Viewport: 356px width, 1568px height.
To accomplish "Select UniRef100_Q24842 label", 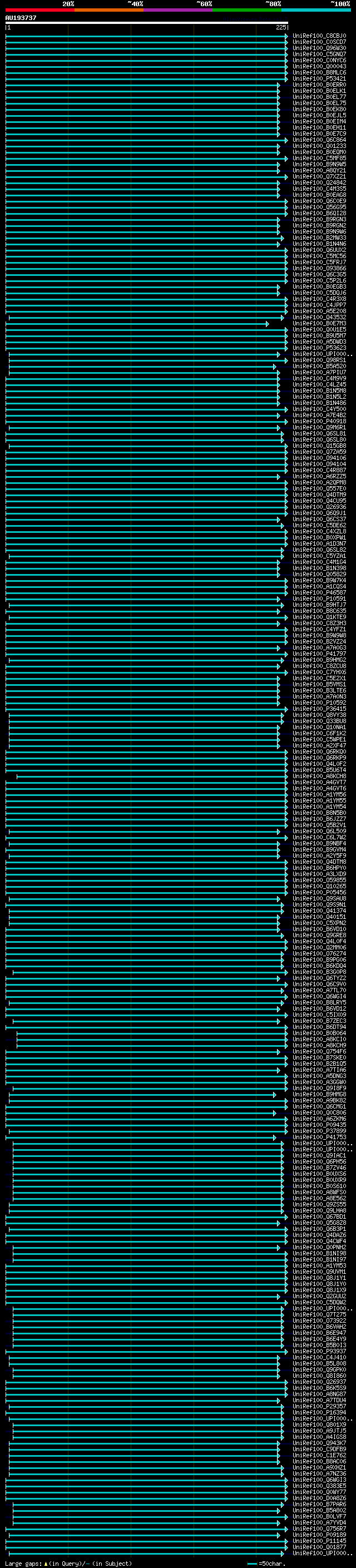I will click(319, 182).
